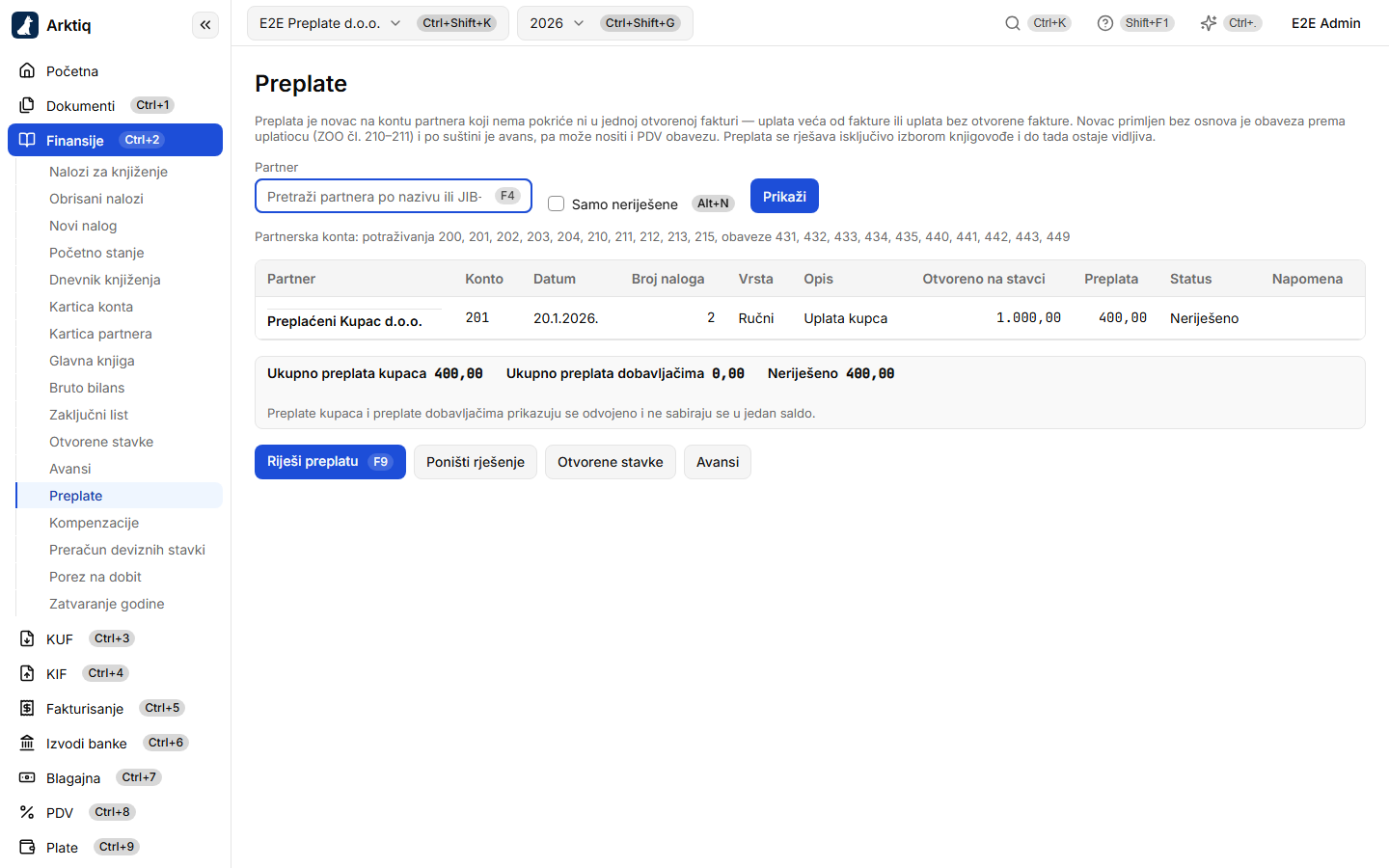Click the Početna home icon
1389x868 pixels.
27,70
